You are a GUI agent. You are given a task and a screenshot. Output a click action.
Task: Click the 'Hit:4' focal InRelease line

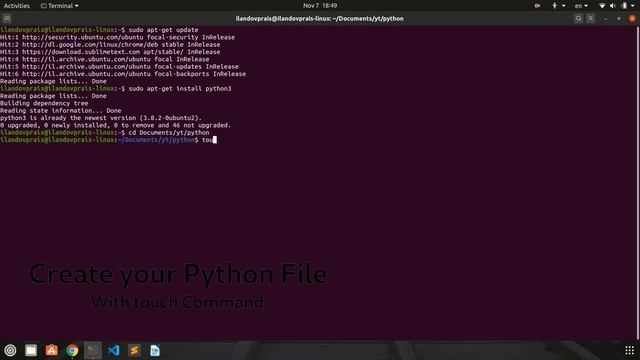tap(104, 59)
